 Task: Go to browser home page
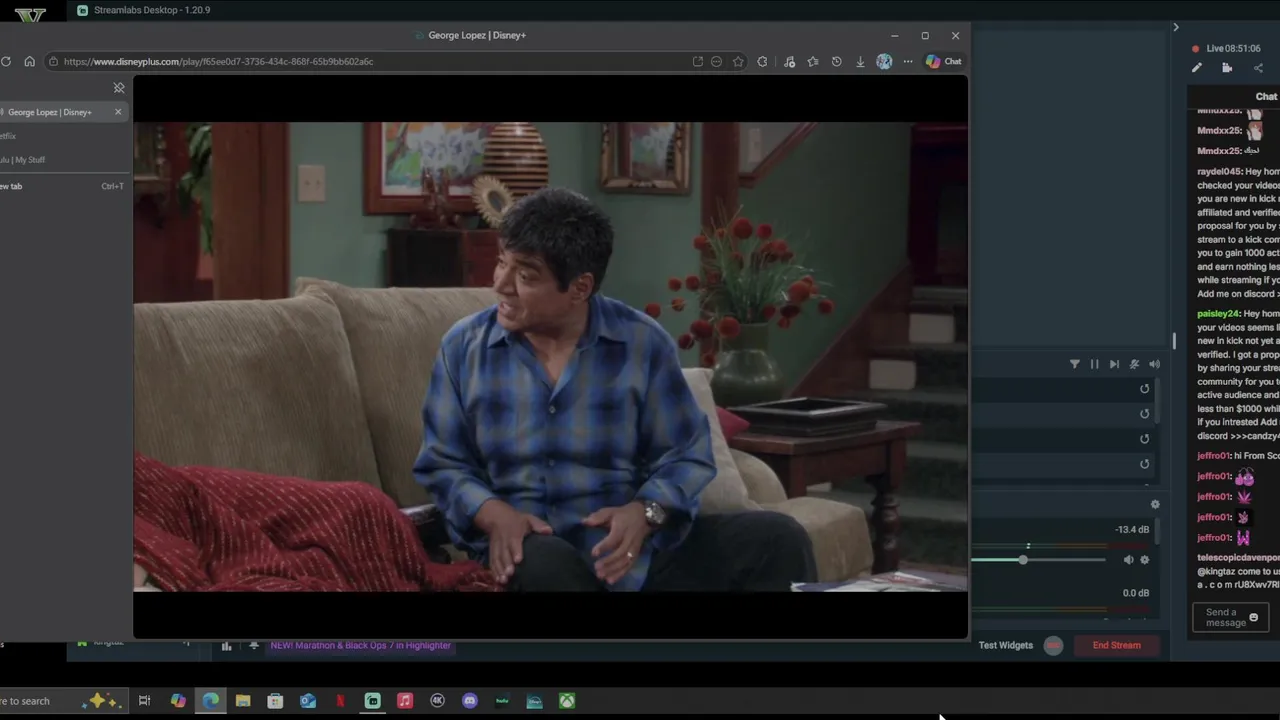tap(29, 62)
